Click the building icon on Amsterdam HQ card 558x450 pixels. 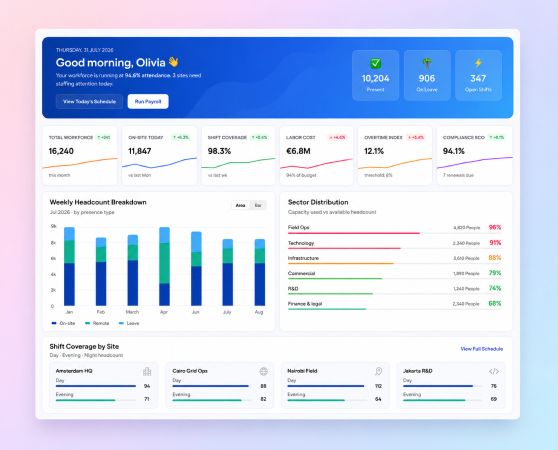coord(147,372)
